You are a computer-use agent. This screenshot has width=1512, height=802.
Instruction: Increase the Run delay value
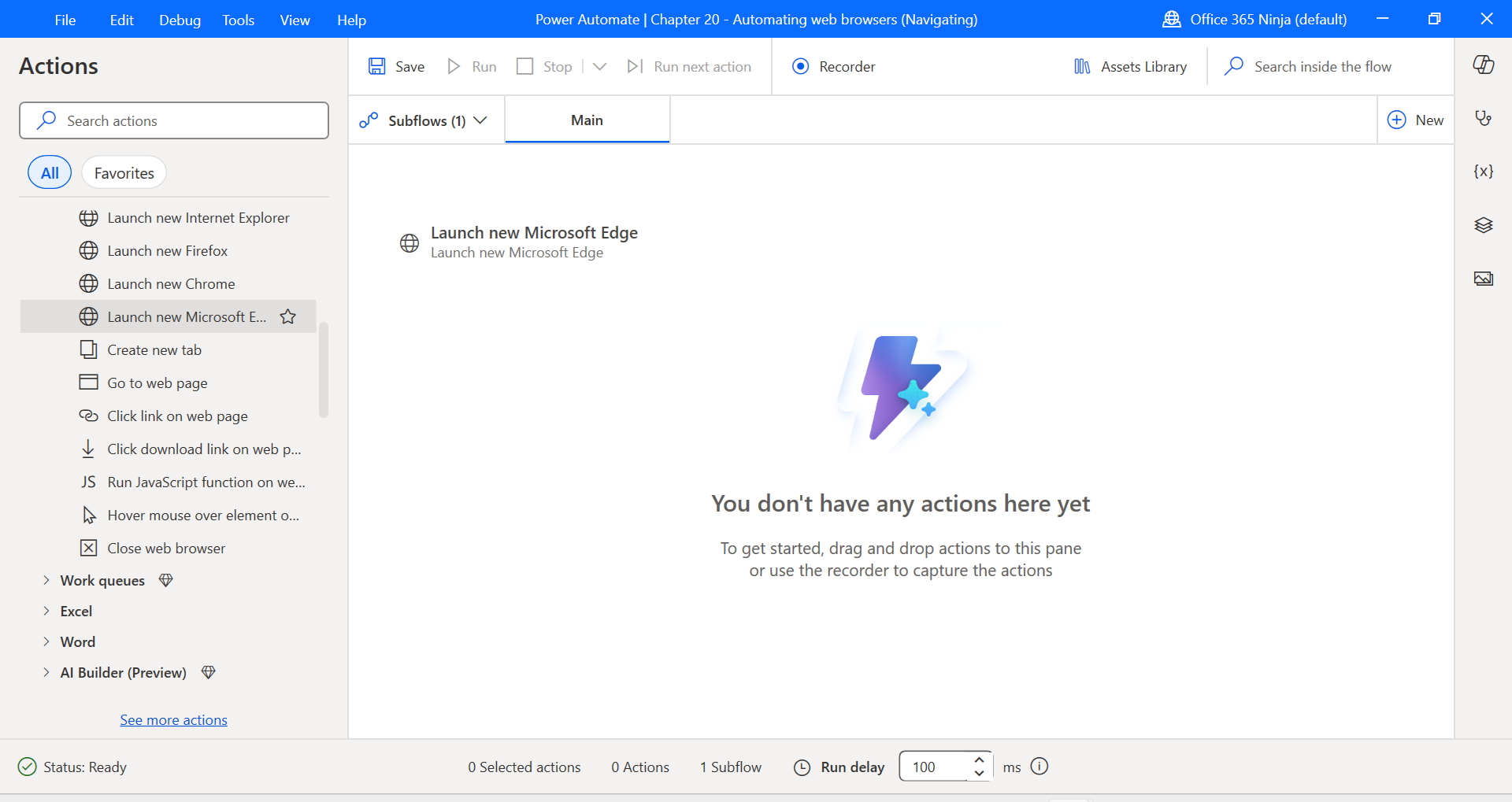[x=979, y=759]
